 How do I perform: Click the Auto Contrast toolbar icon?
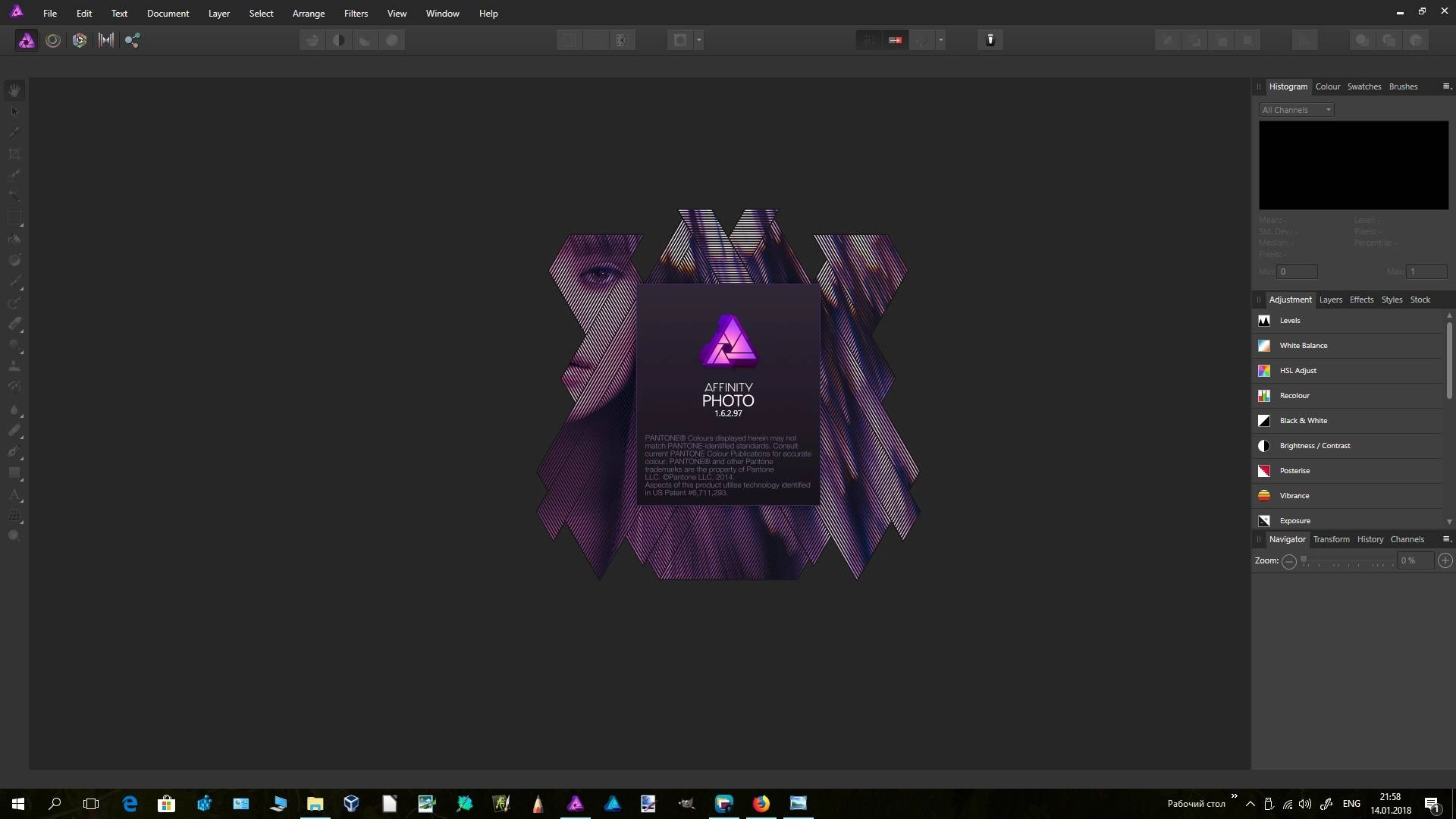[339, 40]
